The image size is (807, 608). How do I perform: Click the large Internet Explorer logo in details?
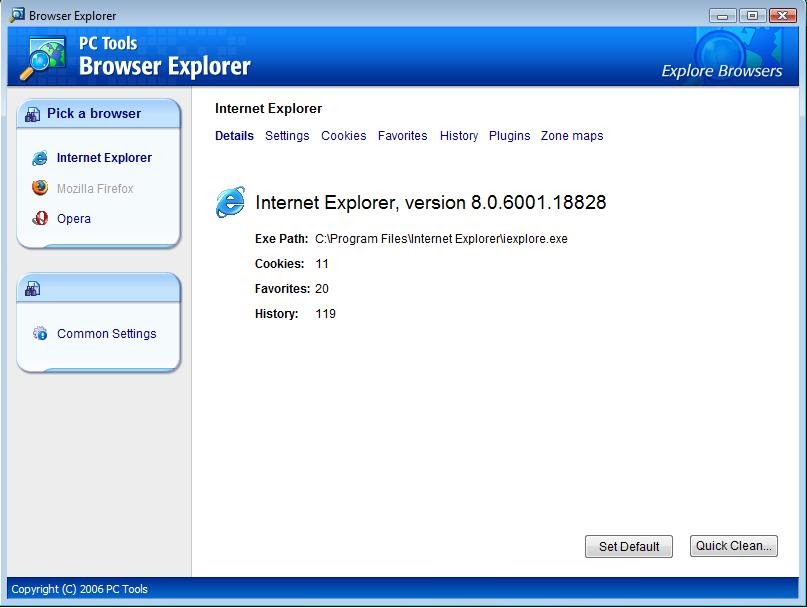point(230,202)
